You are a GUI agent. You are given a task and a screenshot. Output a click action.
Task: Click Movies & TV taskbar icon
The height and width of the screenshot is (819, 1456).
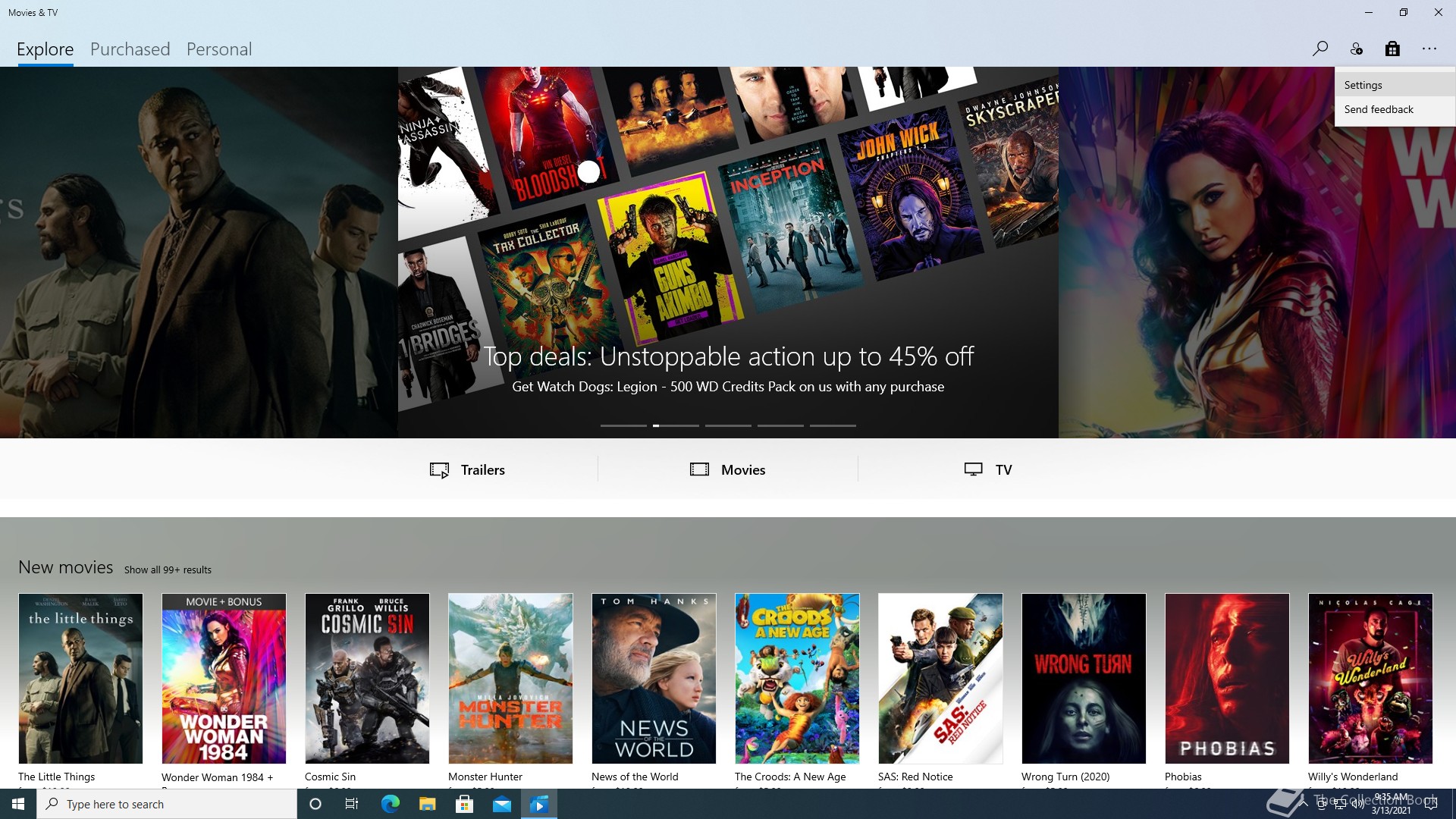(x=539, y=804)
